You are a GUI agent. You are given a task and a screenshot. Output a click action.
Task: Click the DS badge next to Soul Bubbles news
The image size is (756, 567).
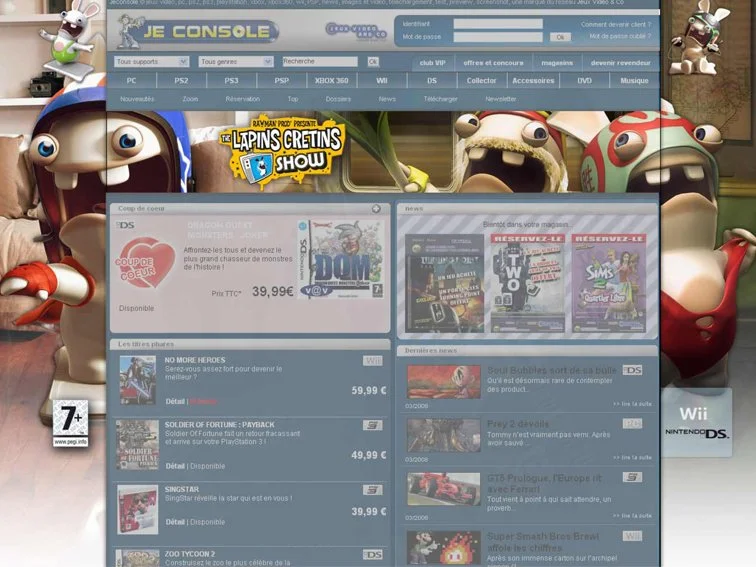coord(632,370)
